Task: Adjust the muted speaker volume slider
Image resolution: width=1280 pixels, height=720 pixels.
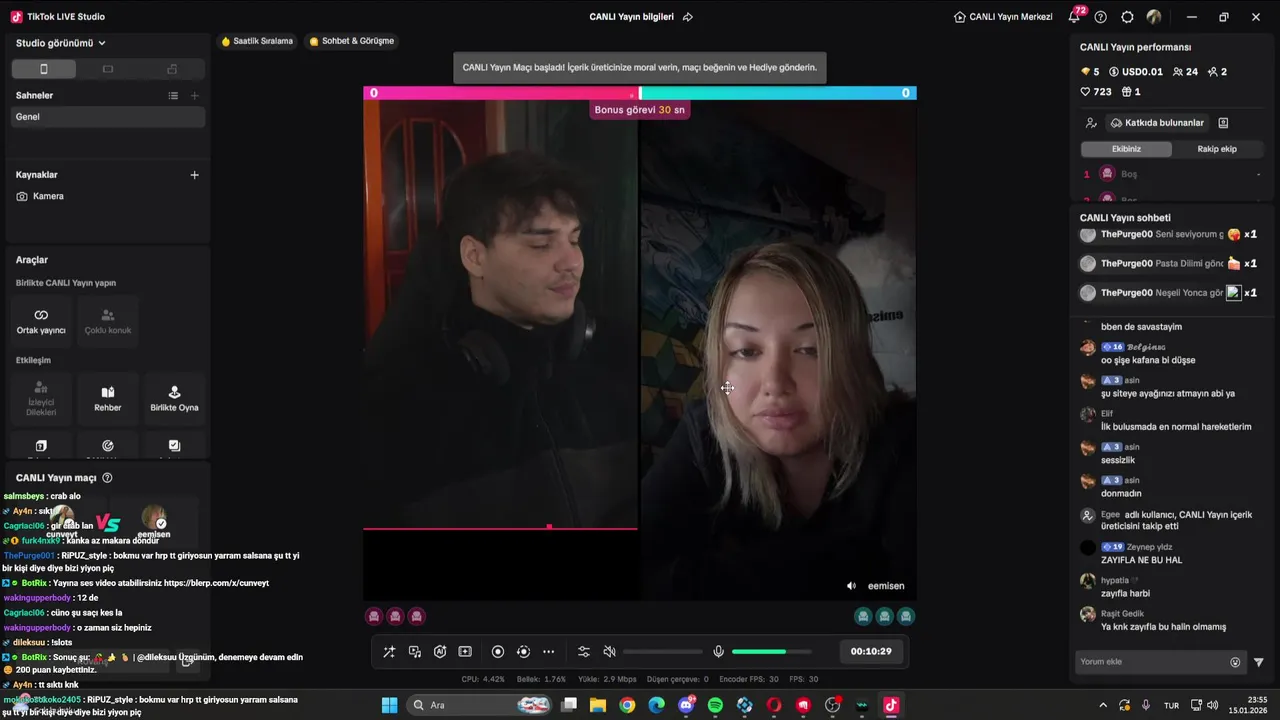Action: (662, 652)
